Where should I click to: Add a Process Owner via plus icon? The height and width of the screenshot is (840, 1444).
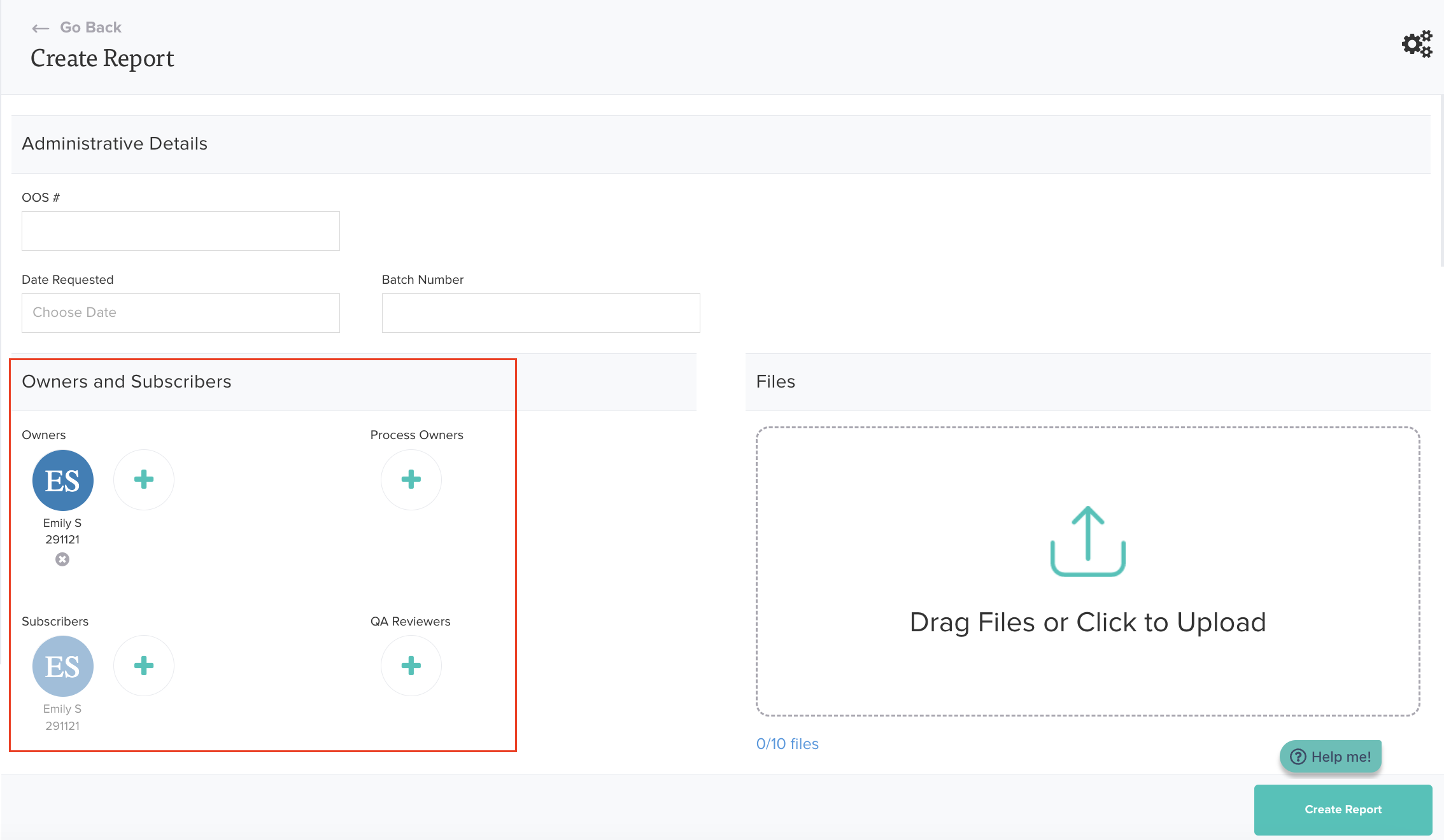pos(411,480)
